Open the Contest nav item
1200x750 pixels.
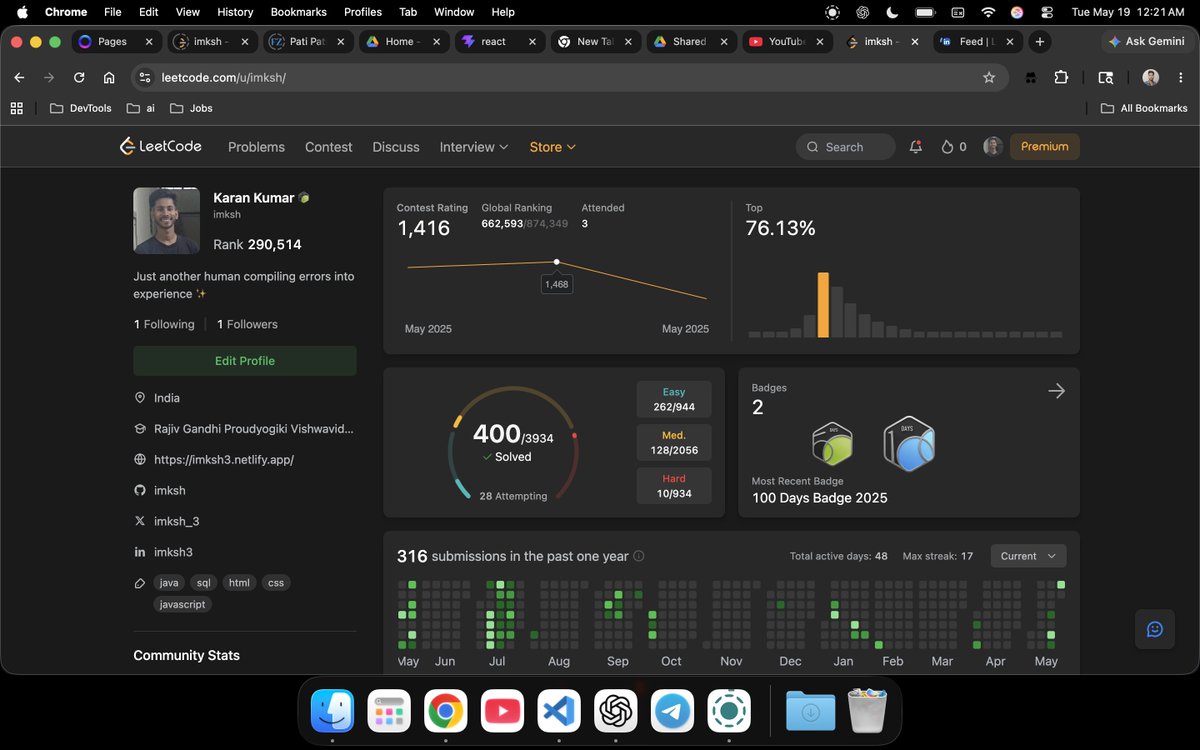click(329, 147)
